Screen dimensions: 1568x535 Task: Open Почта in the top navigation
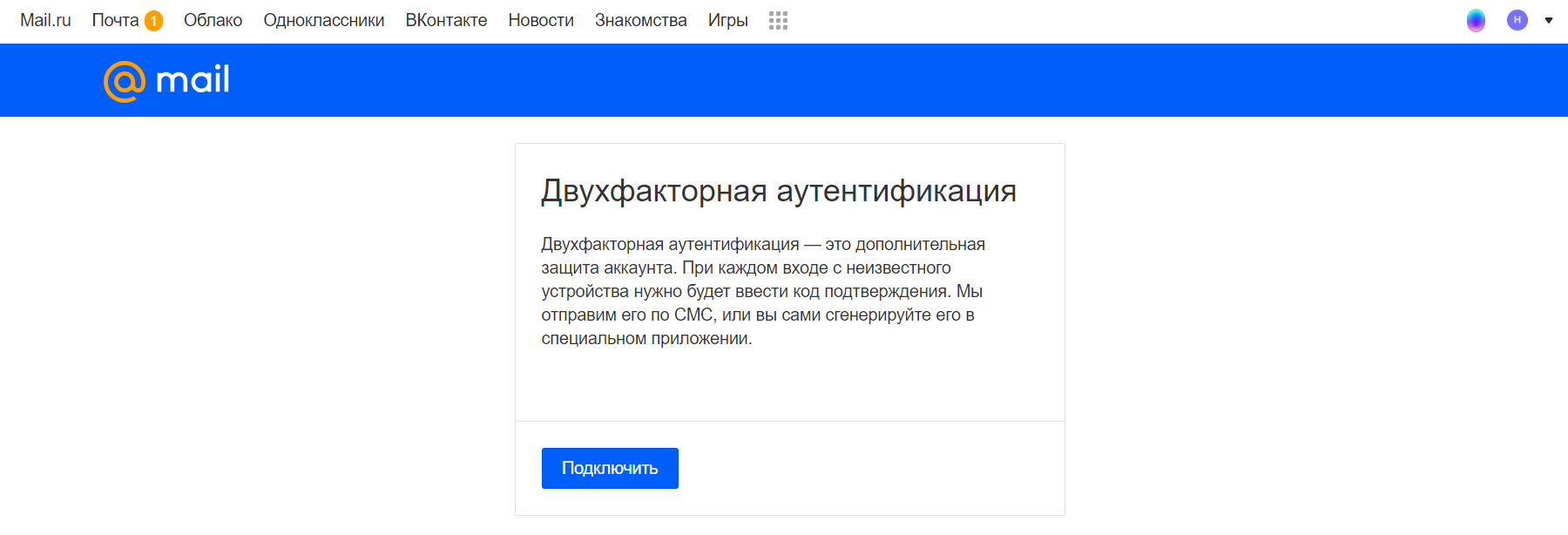point(115,20)
